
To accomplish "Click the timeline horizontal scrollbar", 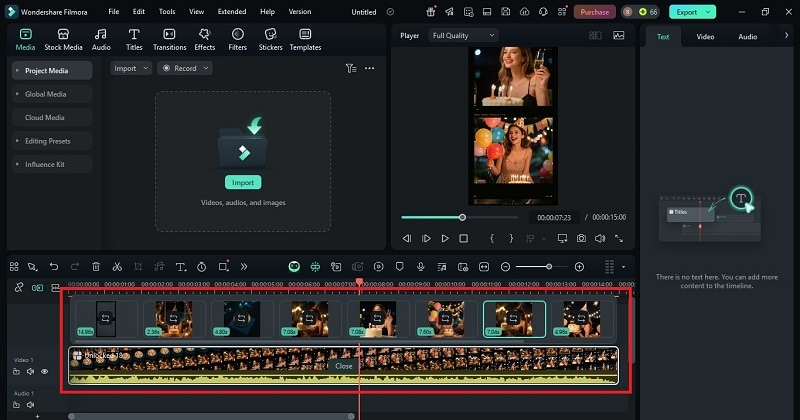I will point(211,416).
